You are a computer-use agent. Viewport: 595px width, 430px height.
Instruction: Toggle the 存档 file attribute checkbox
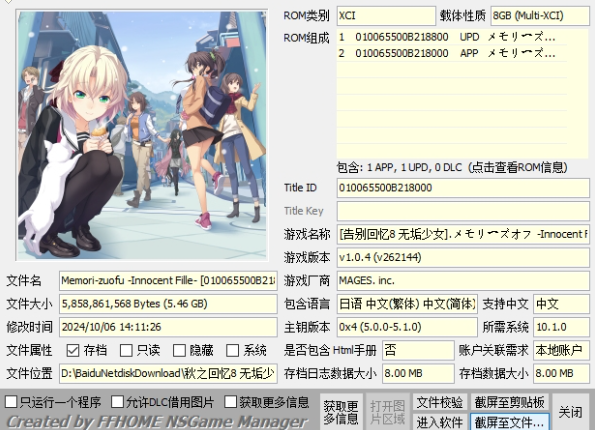tap(73, 350)
